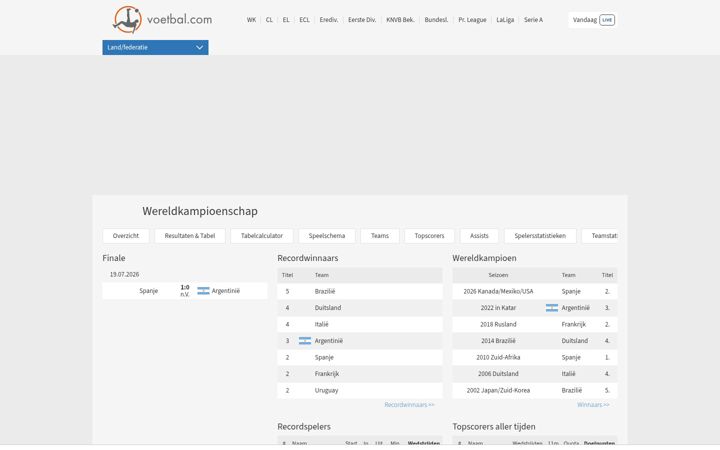Screen dimensions: 720x450
Task: Click 2014 Brazilië season
Action: (498, 341)
